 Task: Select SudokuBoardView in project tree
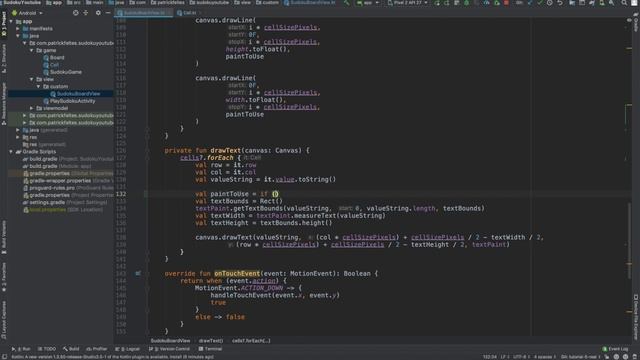pos(78,94)
